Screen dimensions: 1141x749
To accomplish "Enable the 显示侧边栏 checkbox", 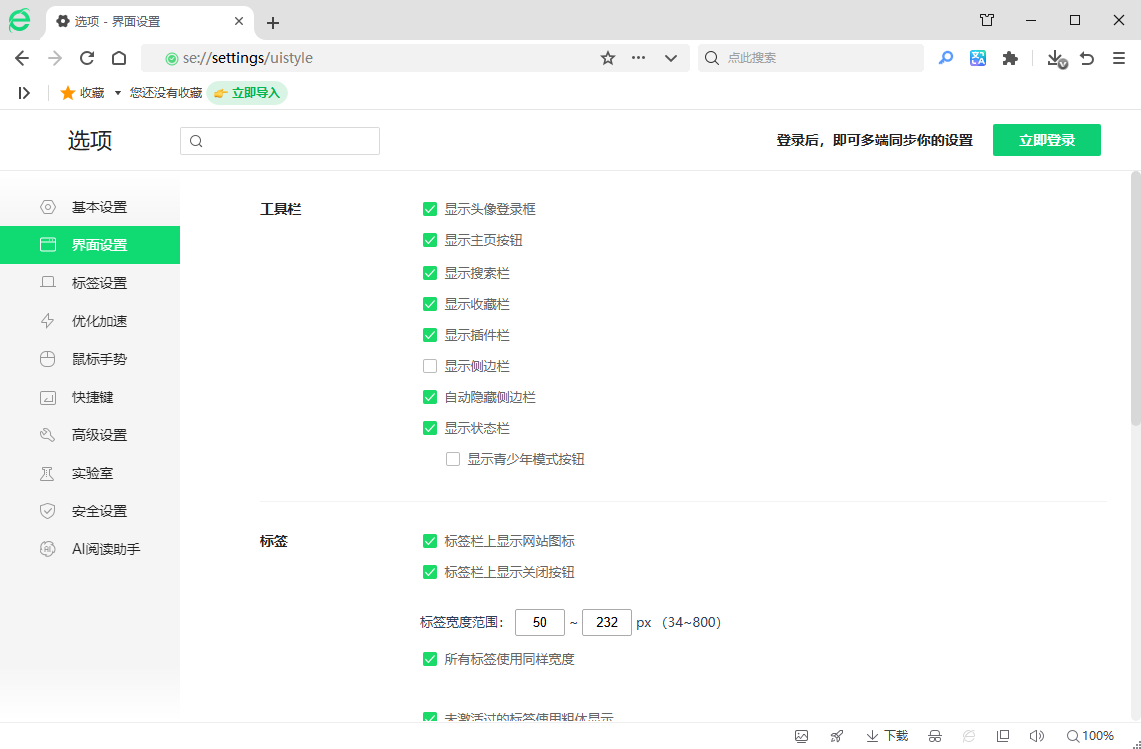I will pyautogui.click(x=430, y=366).
